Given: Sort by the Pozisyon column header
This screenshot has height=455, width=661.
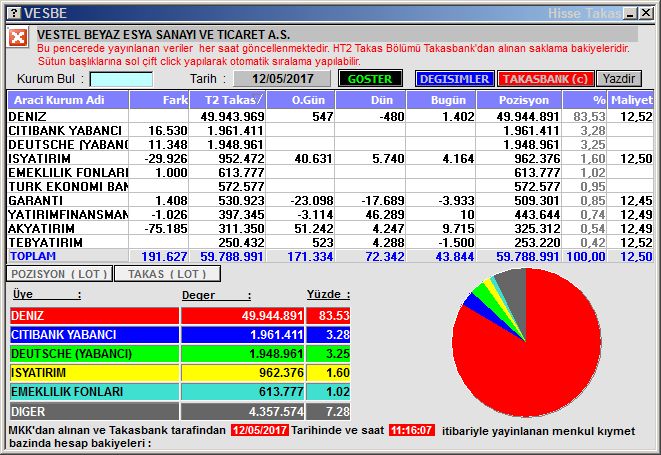Looking at the screenshot, I should (x=519, y=100).
